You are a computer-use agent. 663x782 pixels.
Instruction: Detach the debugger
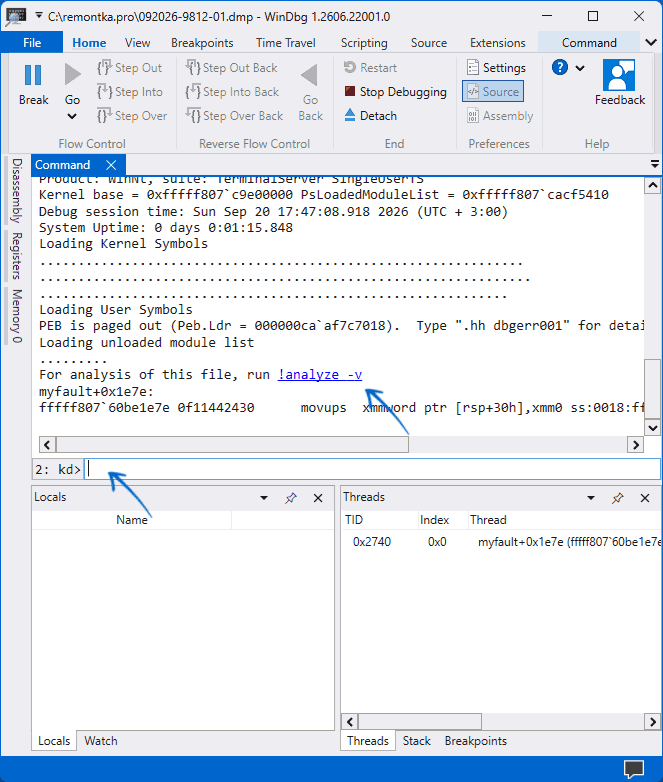click(x=371, y=116)
